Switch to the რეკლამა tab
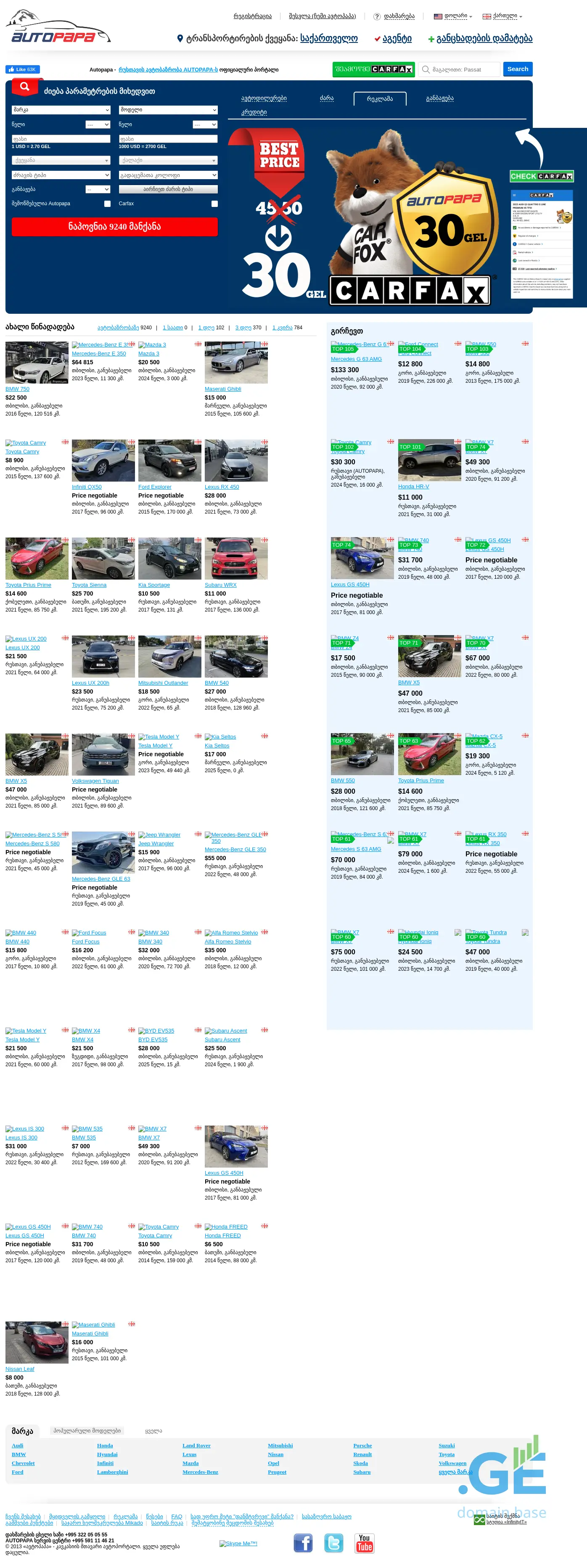The width and height of the screenshot is (587, 1568). (380, 98)
